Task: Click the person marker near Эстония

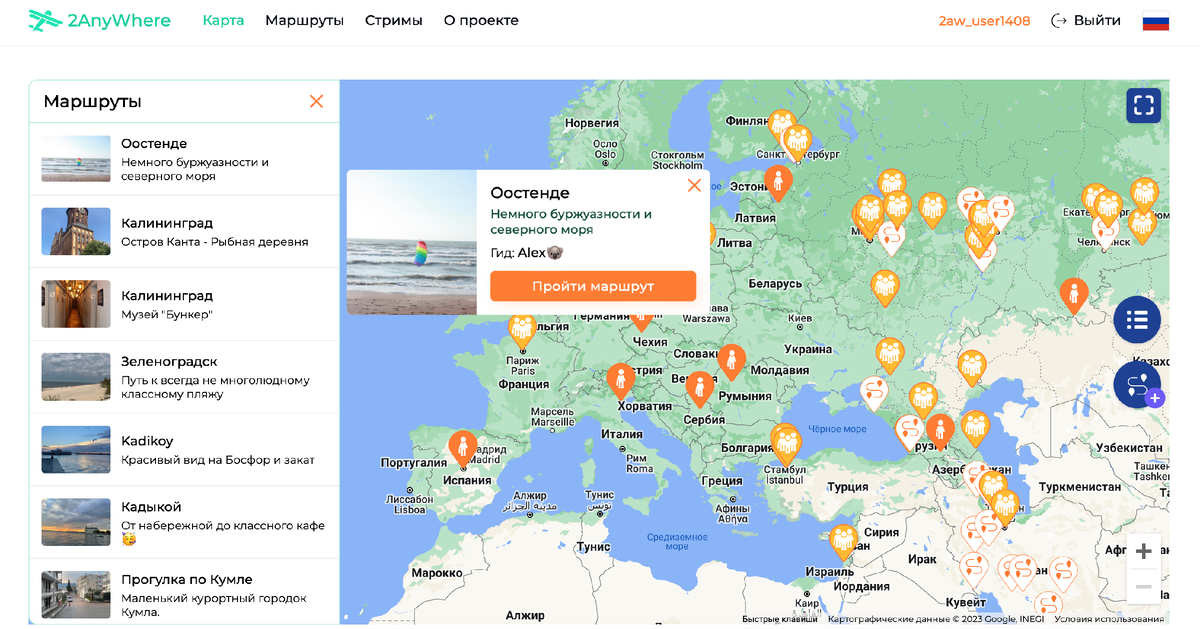Action: point(778,183)
